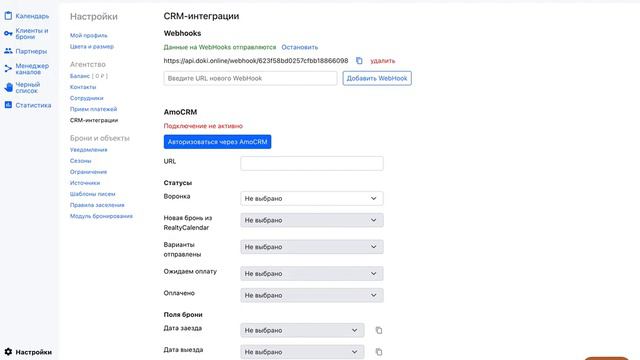Expand the Оплачено dropdown

(312, 295)
